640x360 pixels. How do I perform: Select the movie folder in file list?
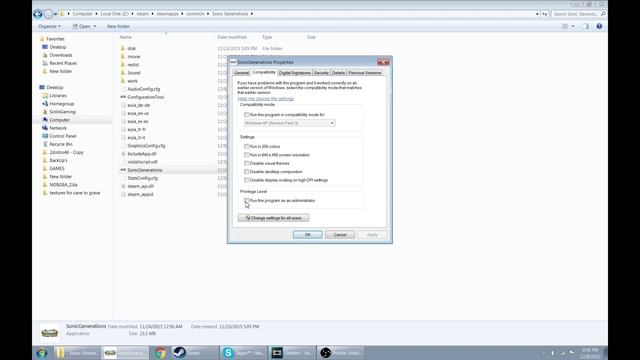(x=133, y=57)
